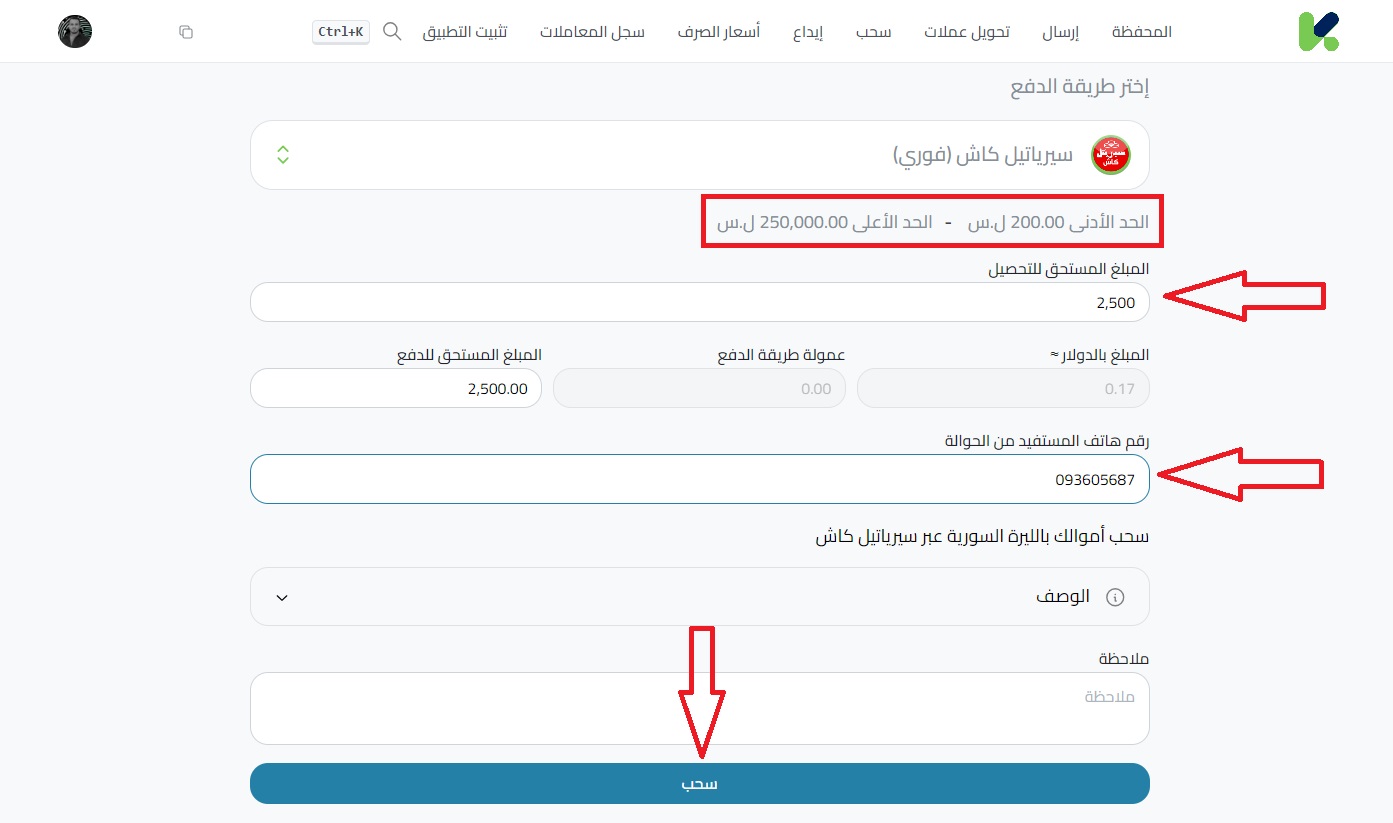
Task: Click the Ctrl+K shortcut badge
Action: (341, 32)
